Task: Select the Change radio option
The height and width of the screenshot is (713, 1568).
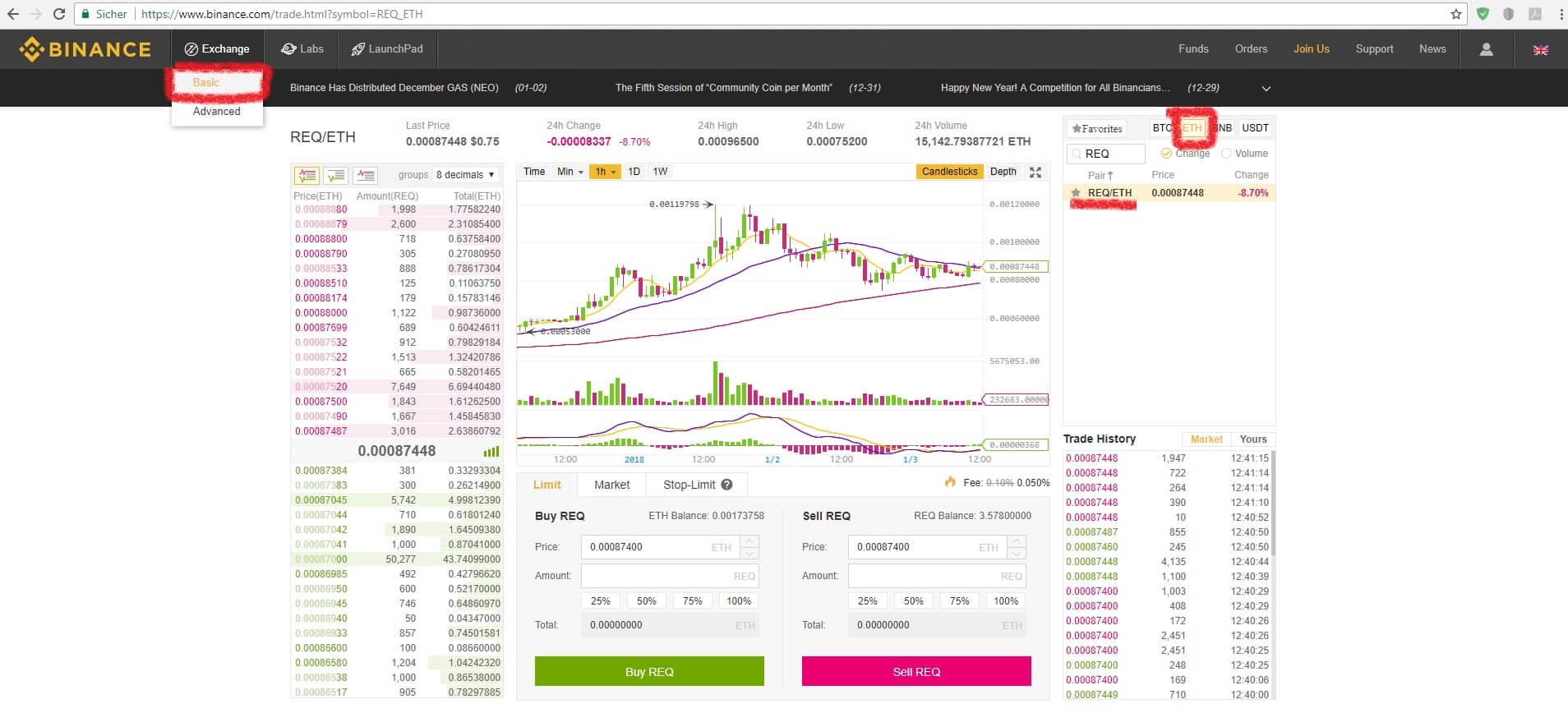Action: point(1166,154)
